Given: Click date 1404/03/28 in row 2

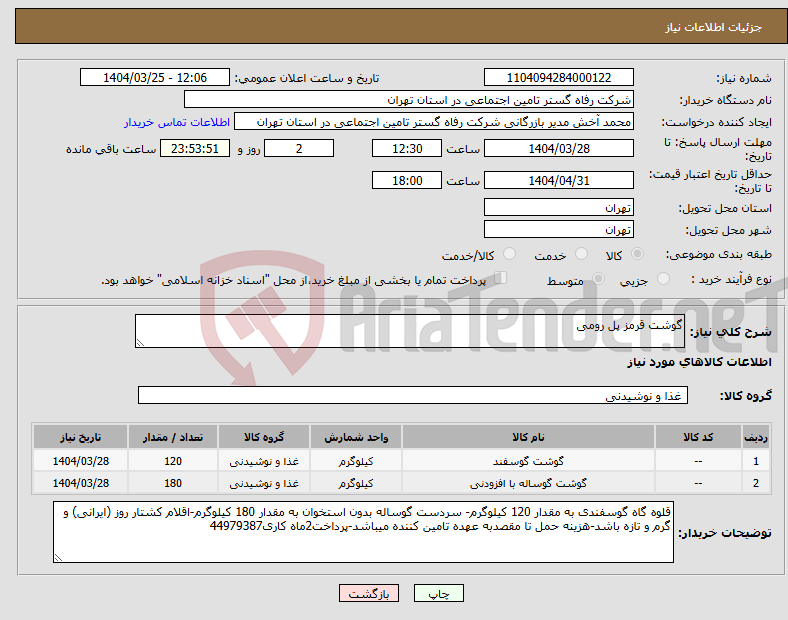Looking at the screenshot, I should click(80, 483).
